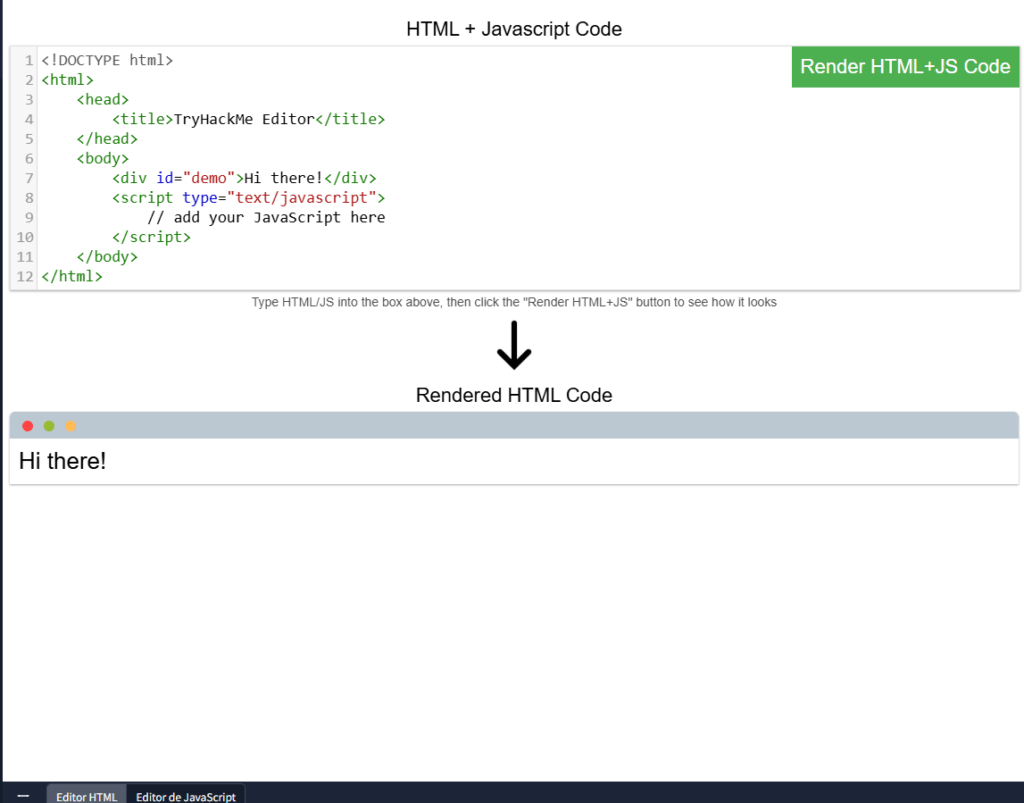Click line number 1 in the editor gutter

tap(29, 60)
